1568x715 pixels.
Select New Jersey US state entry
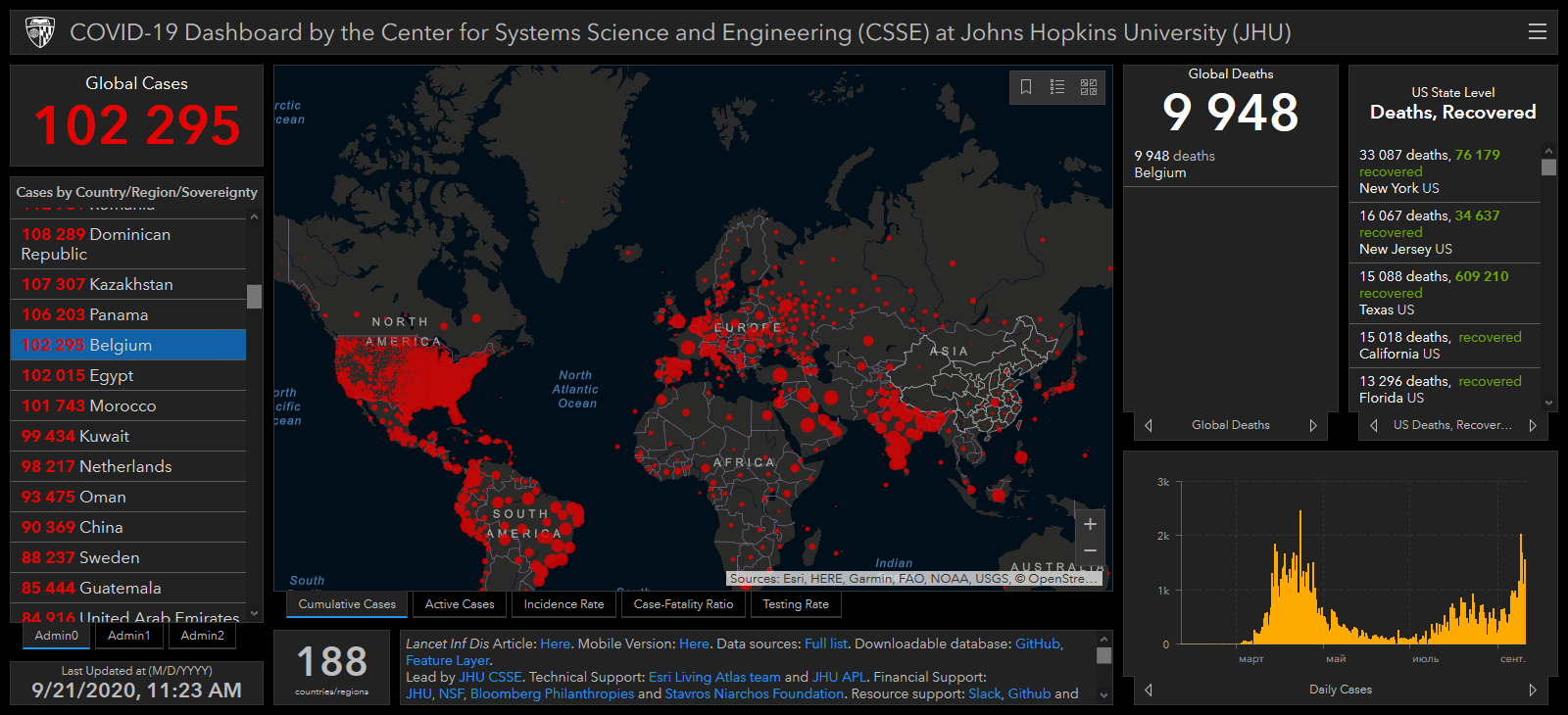click(1445, 232)
